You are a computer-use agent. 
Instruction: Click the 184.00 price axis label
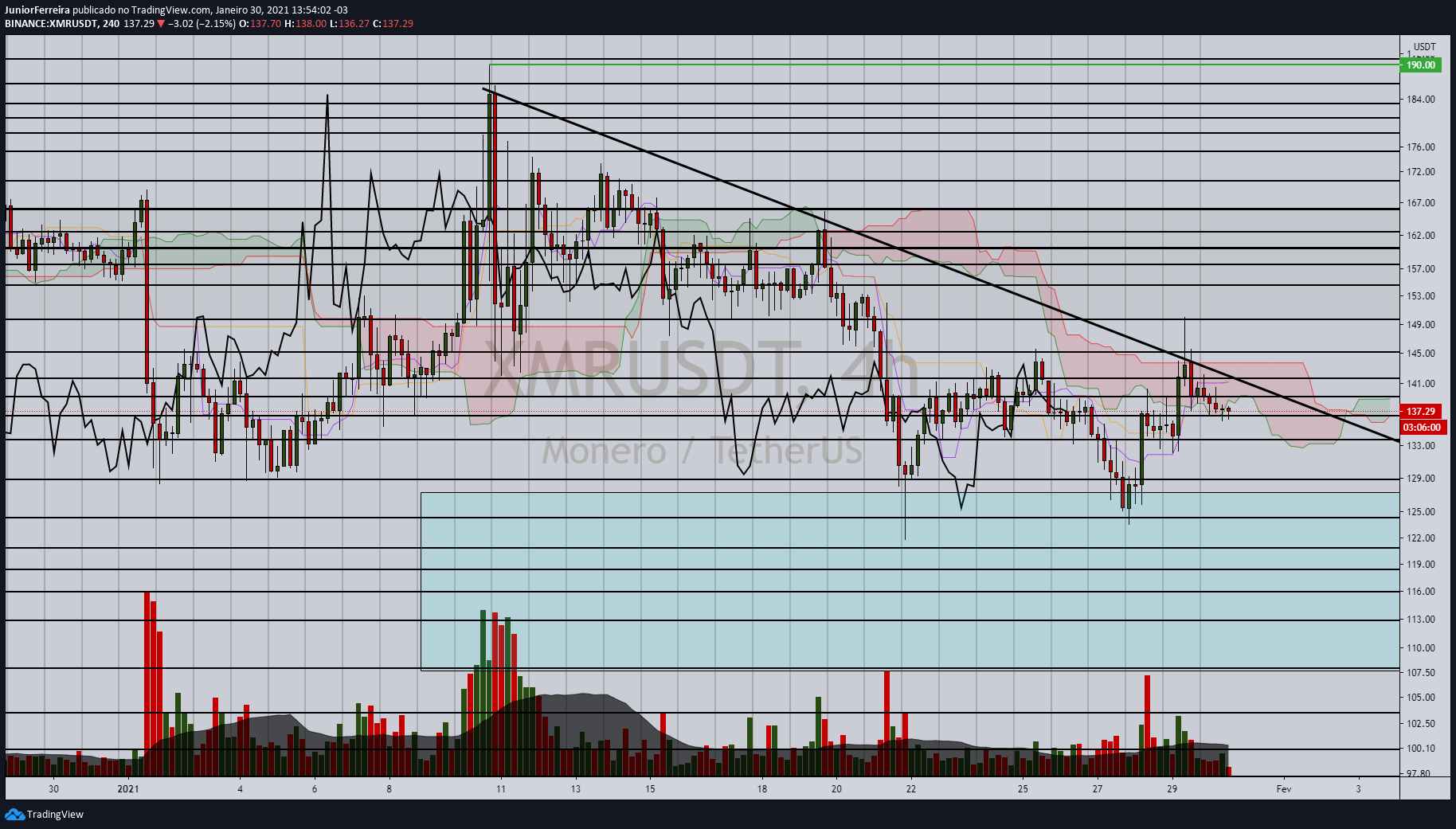click(1421, 100)
